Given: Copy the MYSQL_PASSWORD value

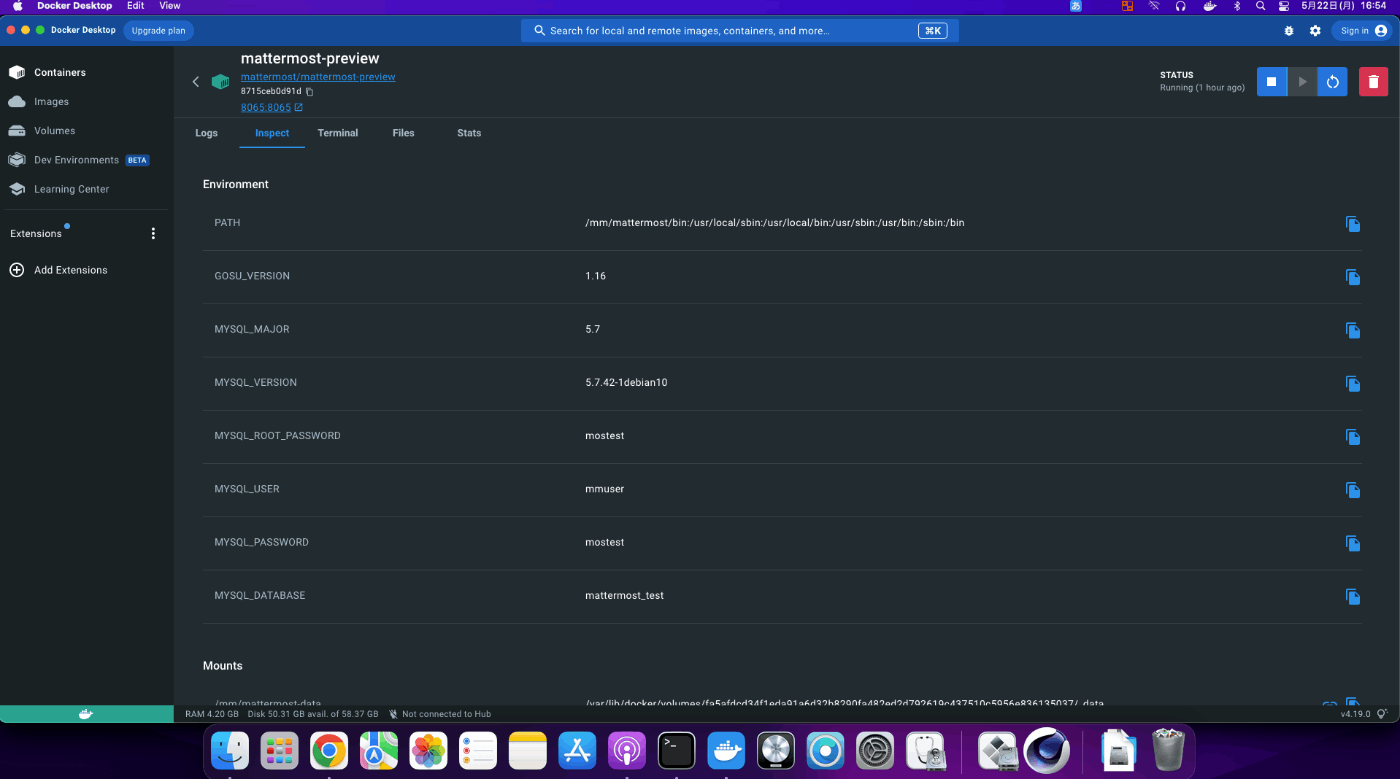Looking at the screenshot, I should tap(1353, 543).
